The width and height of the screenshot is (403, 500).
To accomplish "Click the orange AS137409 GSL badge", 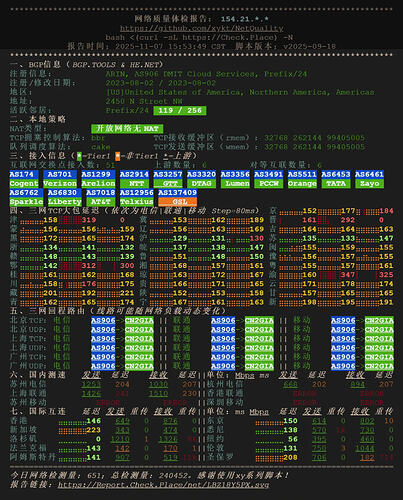I will [x=177, y=197].
